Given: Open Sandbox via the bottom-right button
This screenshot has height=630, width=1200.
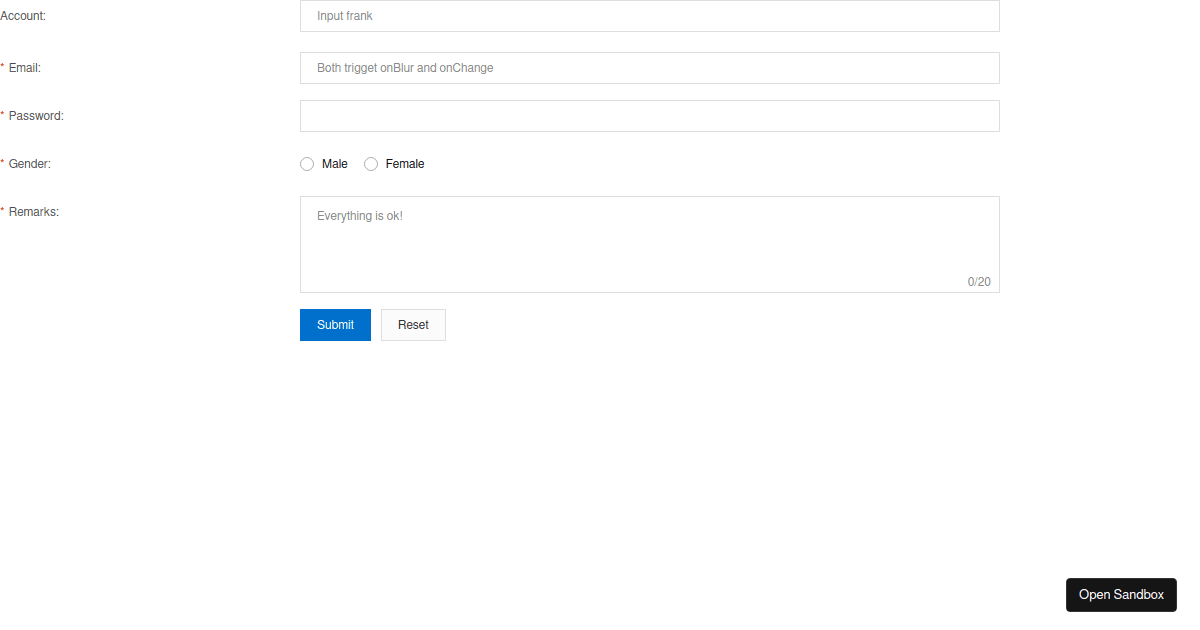Looking at the screenshot, I should tap(1121, 594).
